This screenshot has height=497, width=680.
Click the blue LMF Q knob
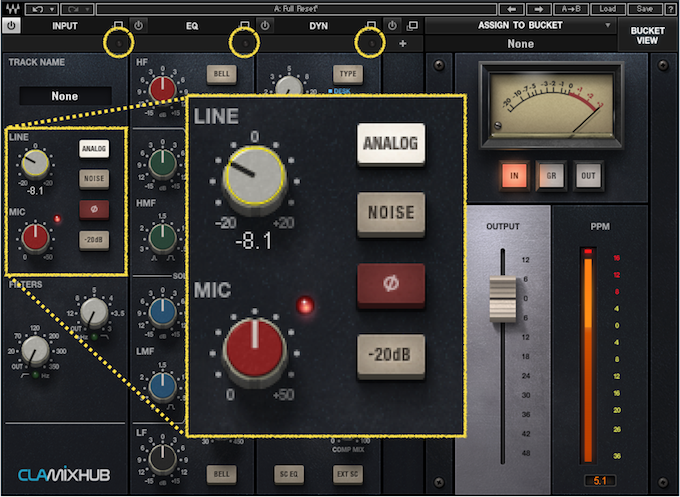click(x=163, y=386)
